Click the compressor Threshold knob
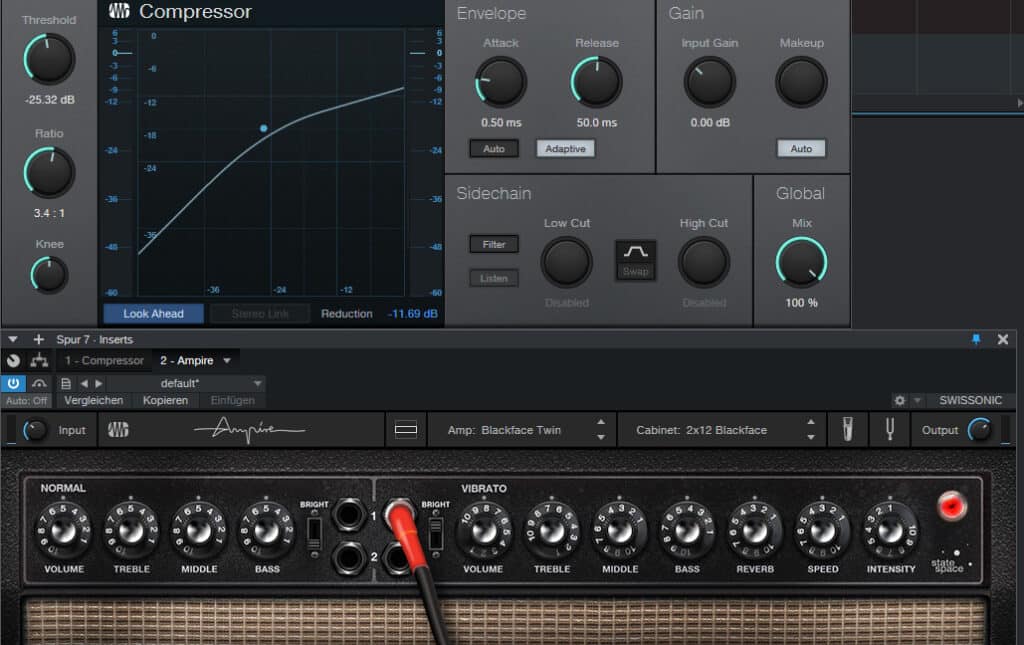 click(49, 60)
